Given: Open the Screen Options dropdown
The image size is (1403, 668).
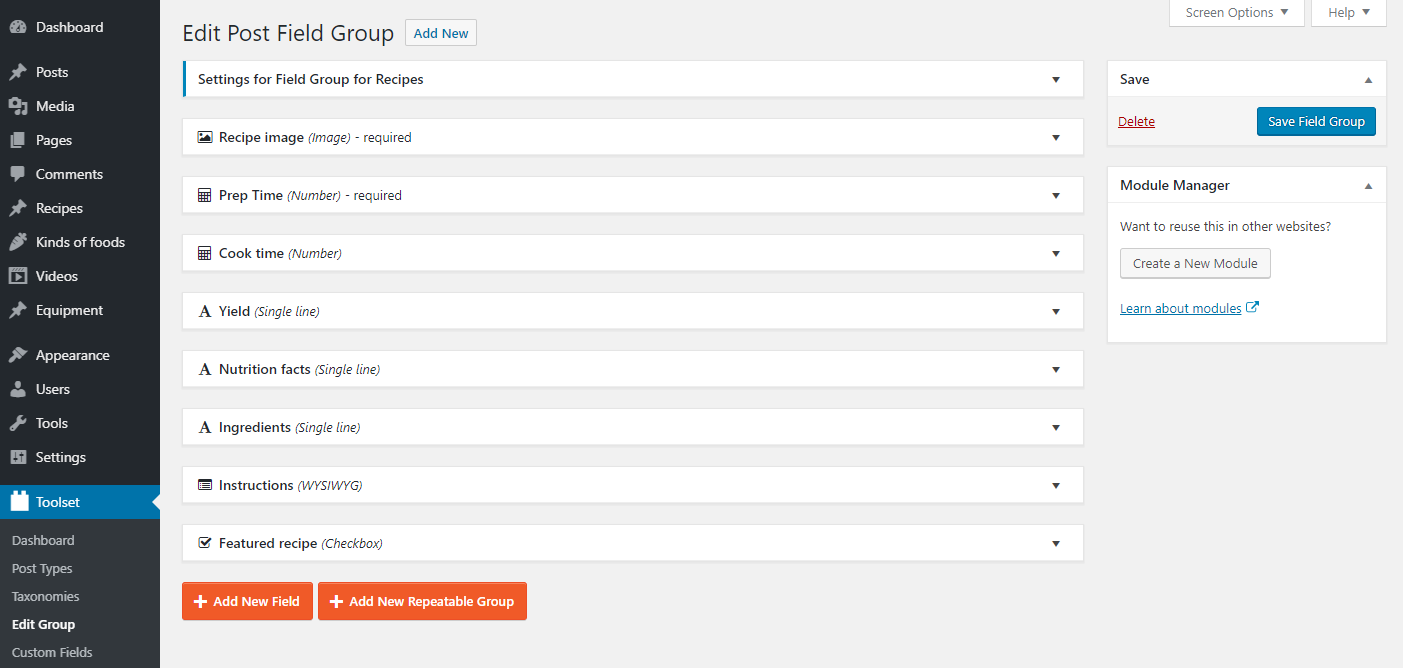Looking at the screenshot, I should 1237,13.
